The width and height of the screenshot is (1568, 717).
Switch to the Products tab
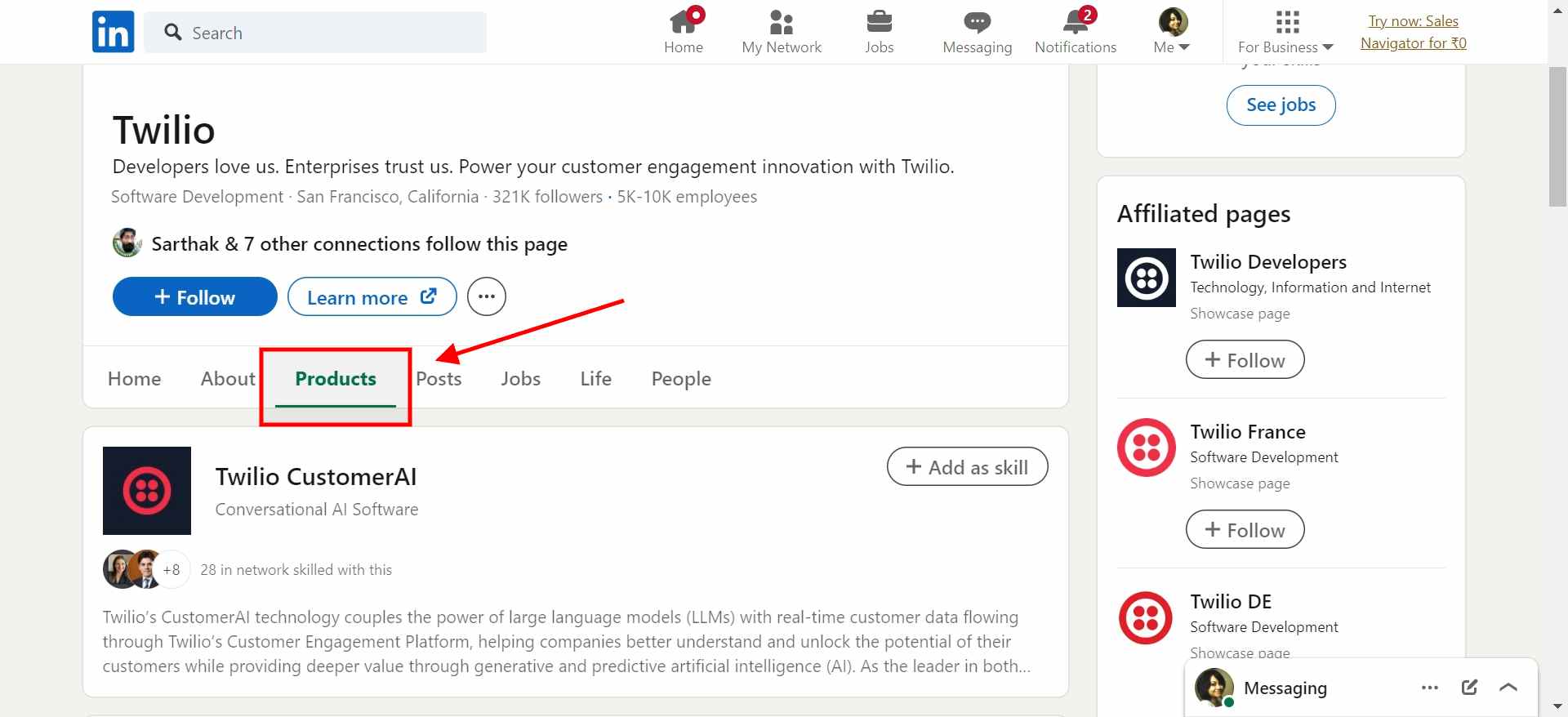pyautogui.click(x=335, y=378)
